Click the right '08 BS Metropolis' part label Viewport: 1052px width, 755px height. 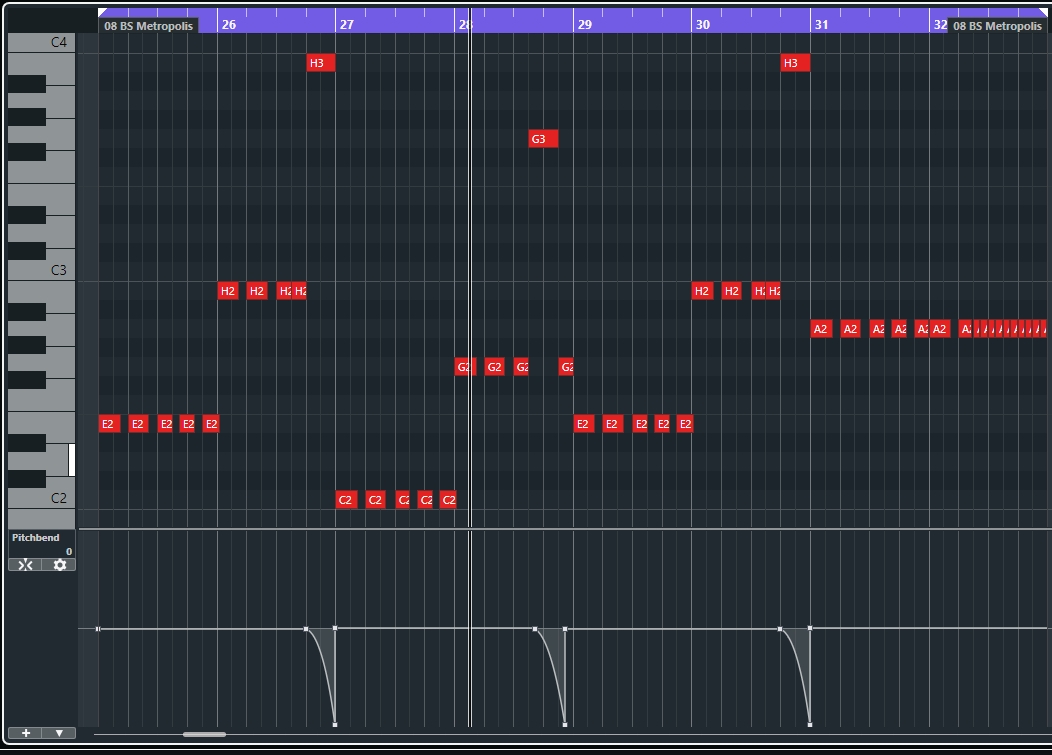coord(996,26)
